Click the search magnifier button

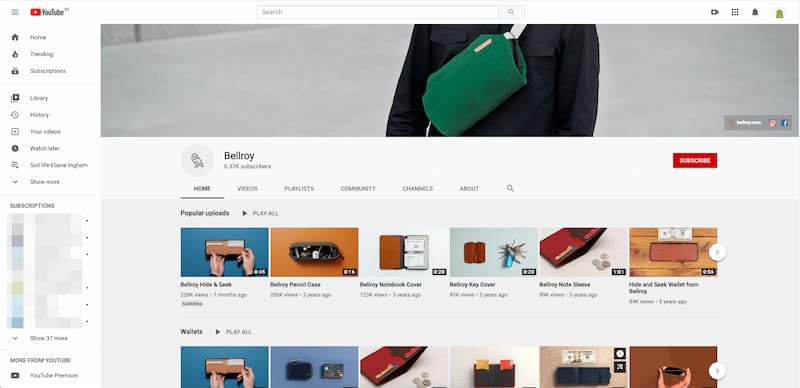click(511, 12)
